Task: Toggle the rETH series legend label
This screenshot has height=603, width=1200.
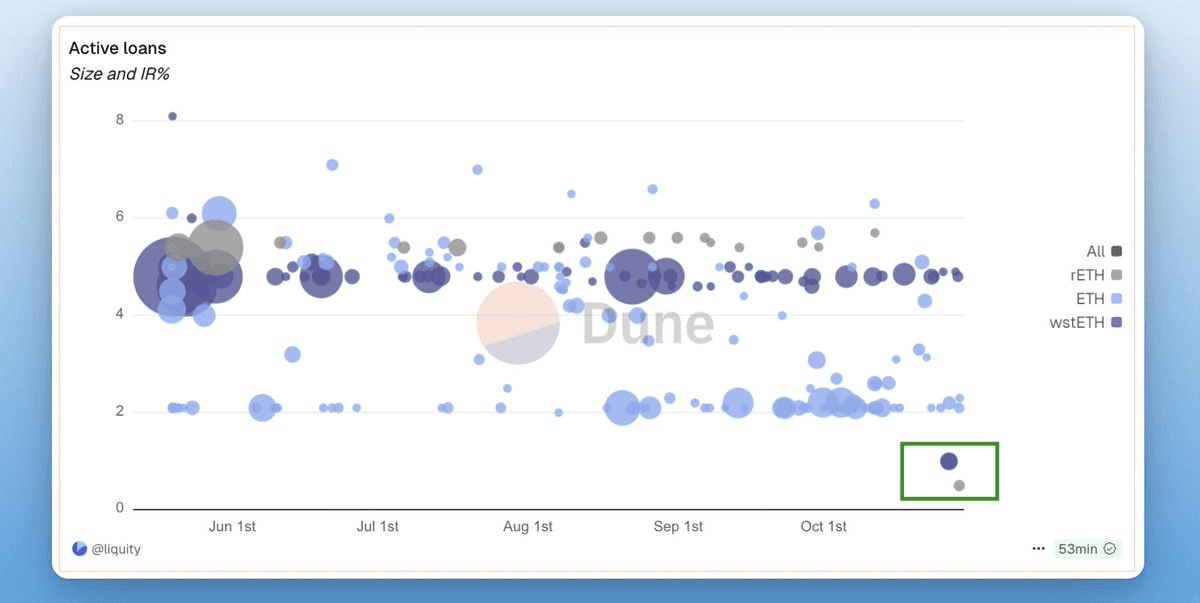Action: coord(1086,275)
